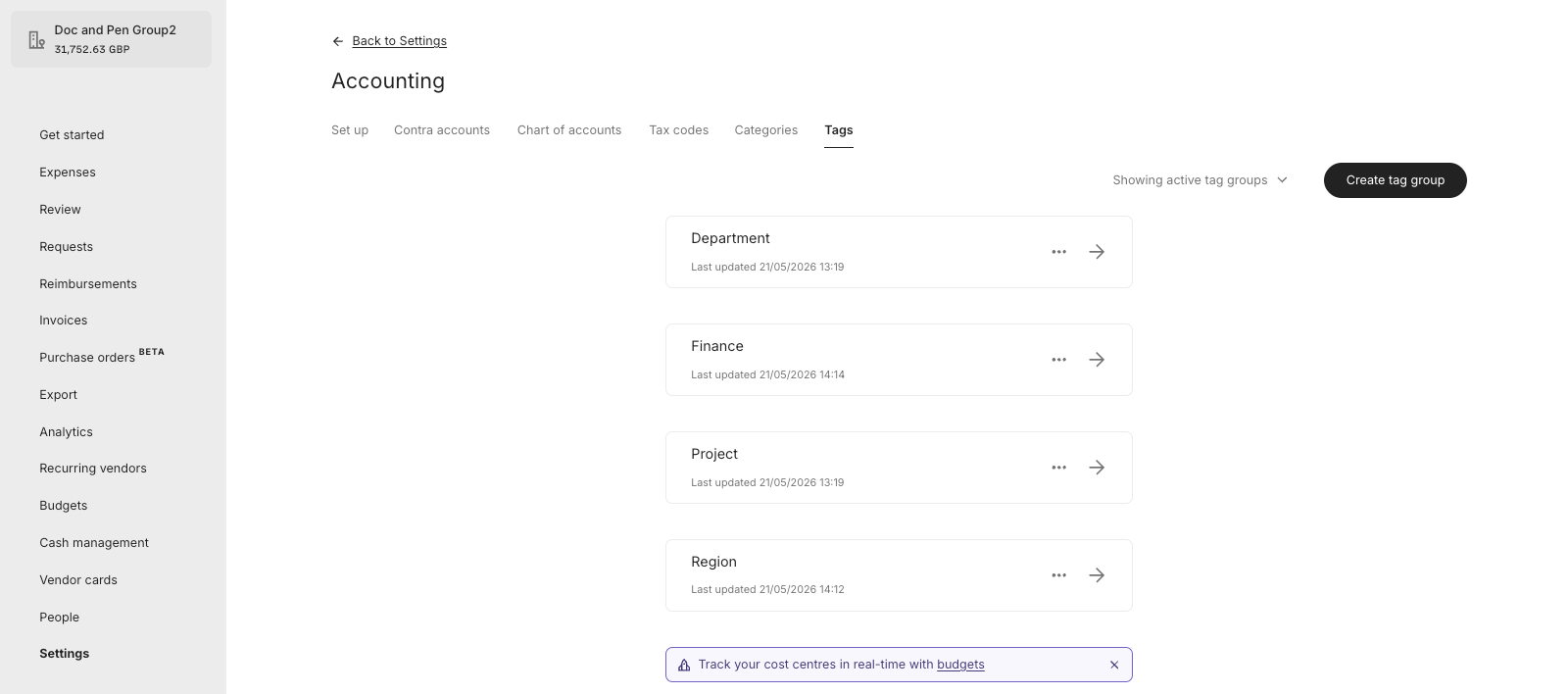Open Doc and Pen Group2 company switcher
1568x694 pixels.
tap(111, 39)
